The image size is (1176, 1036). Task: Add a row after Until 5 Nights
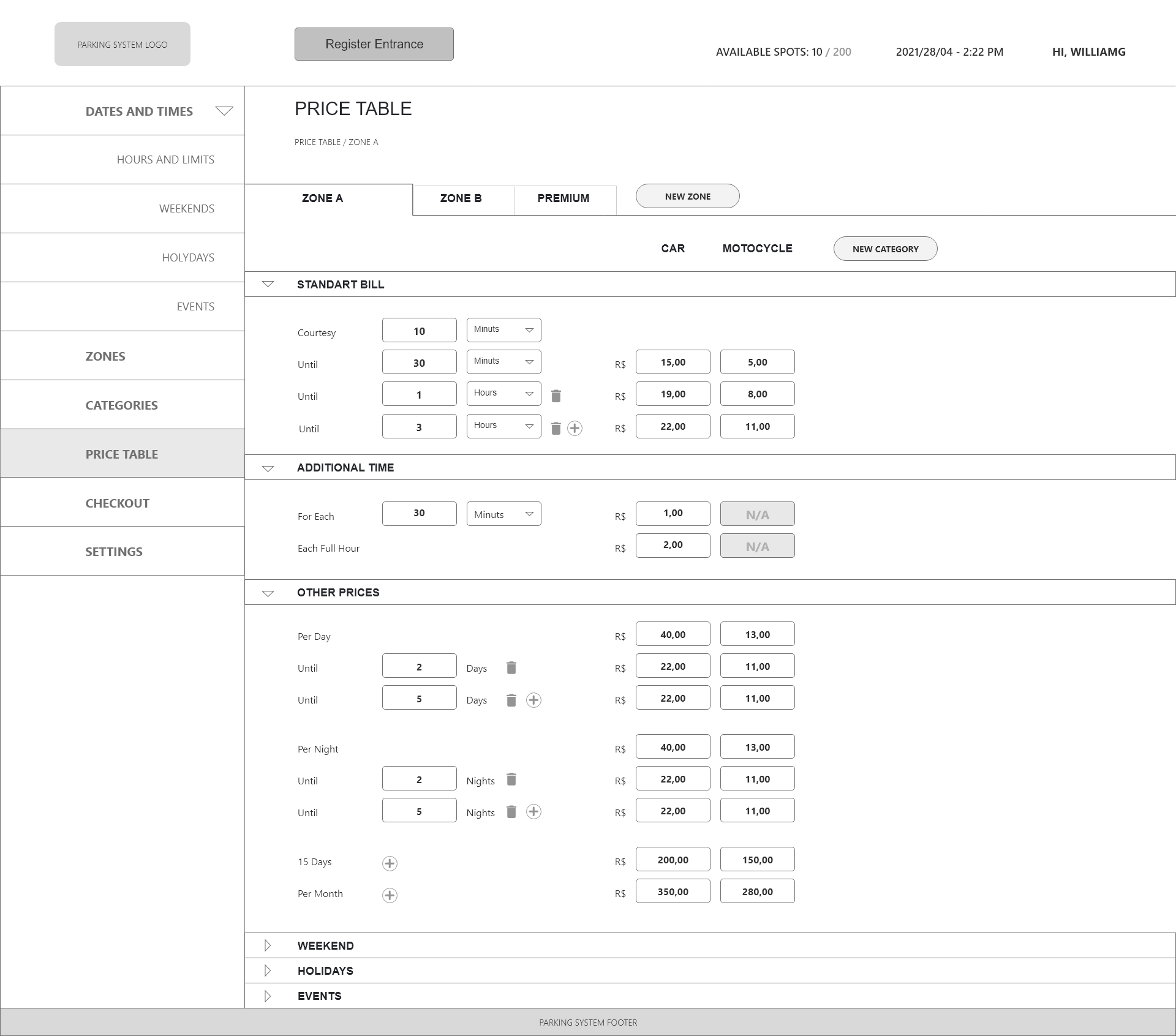point(533,812)
